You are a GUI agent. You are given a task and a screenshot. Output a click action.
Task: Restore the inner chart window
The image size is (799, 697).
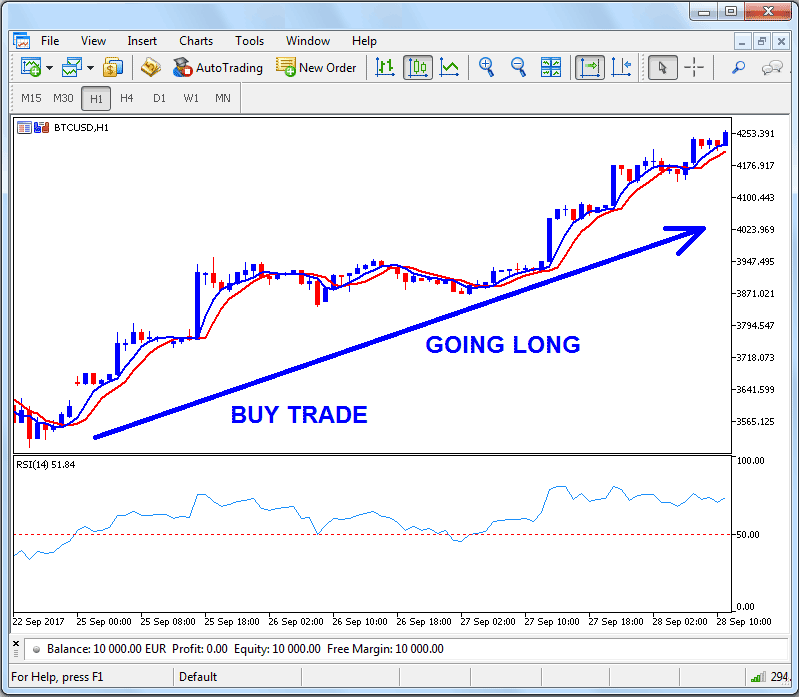pos(762,41)
